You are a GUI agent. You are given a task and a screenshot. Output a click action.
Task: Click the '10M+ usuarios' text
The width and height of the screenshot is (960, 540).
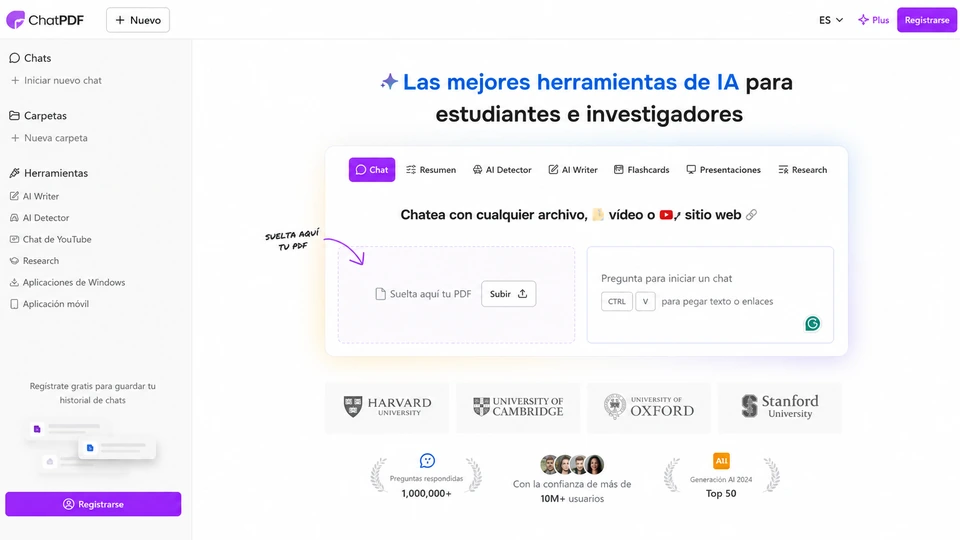click(x=572, y=499)
